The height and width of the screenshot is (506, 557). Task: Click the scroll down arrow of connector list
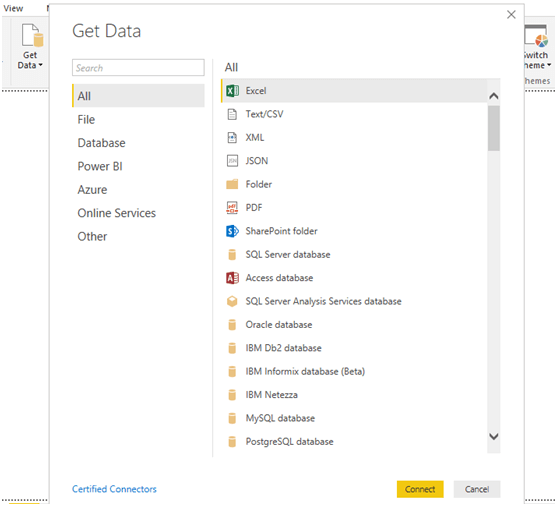coord(494,436)
